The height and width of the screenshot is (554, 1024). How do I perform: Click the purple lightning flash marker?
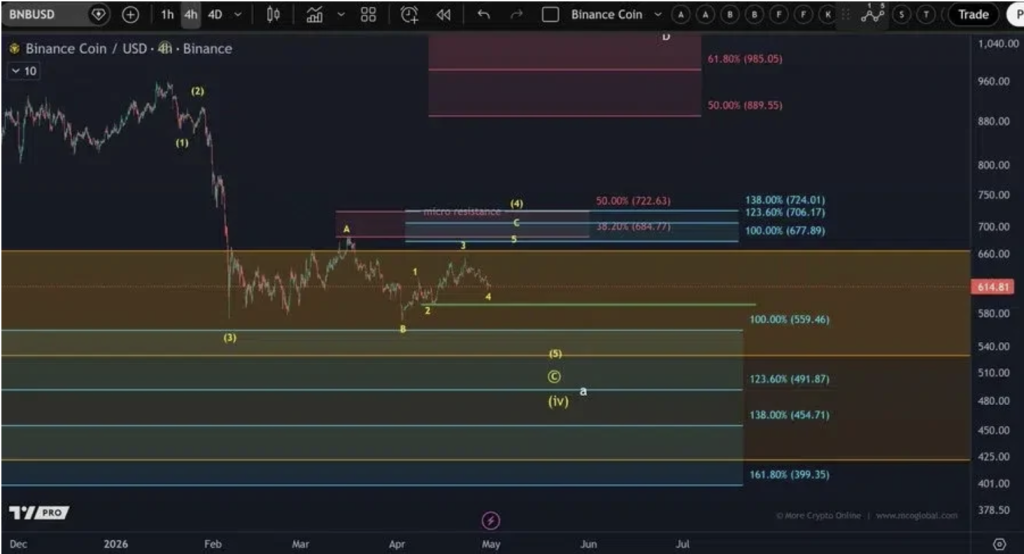click(x=490, y=521)
